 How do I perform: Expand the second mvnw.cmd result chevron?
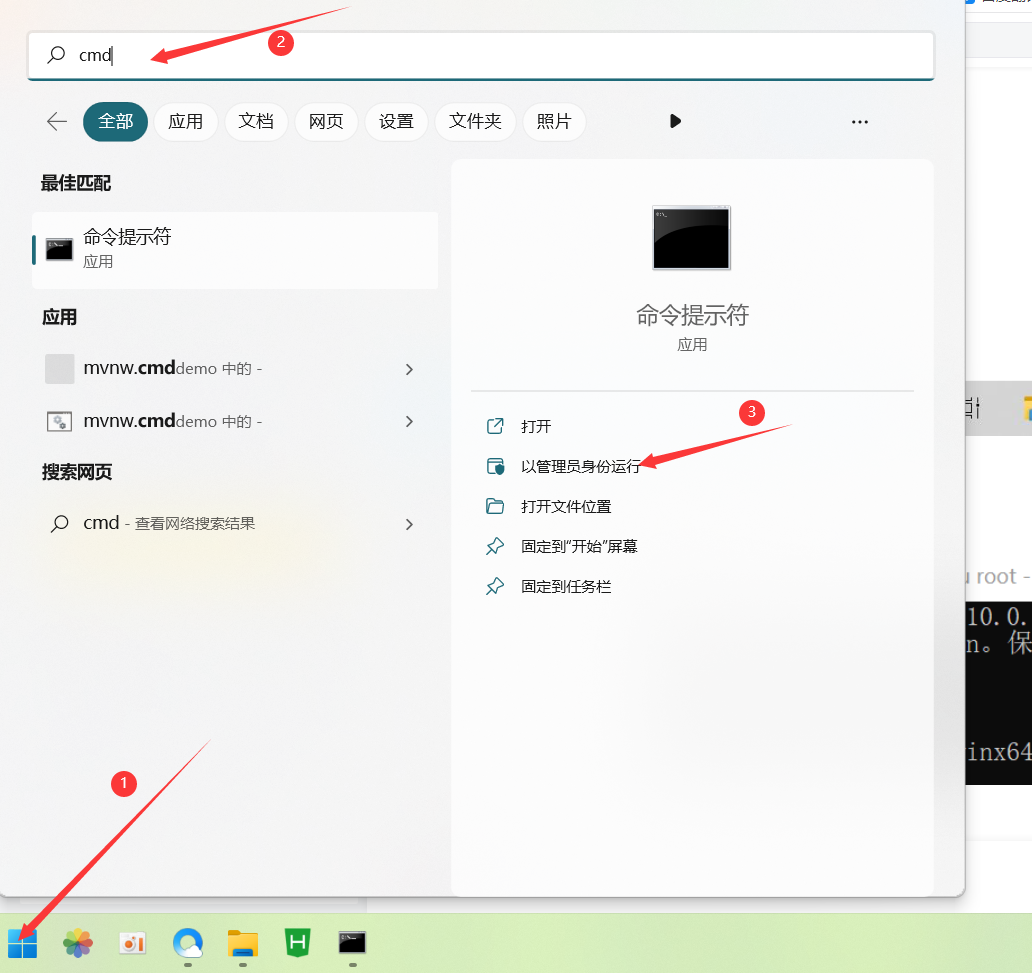[409, 421]
